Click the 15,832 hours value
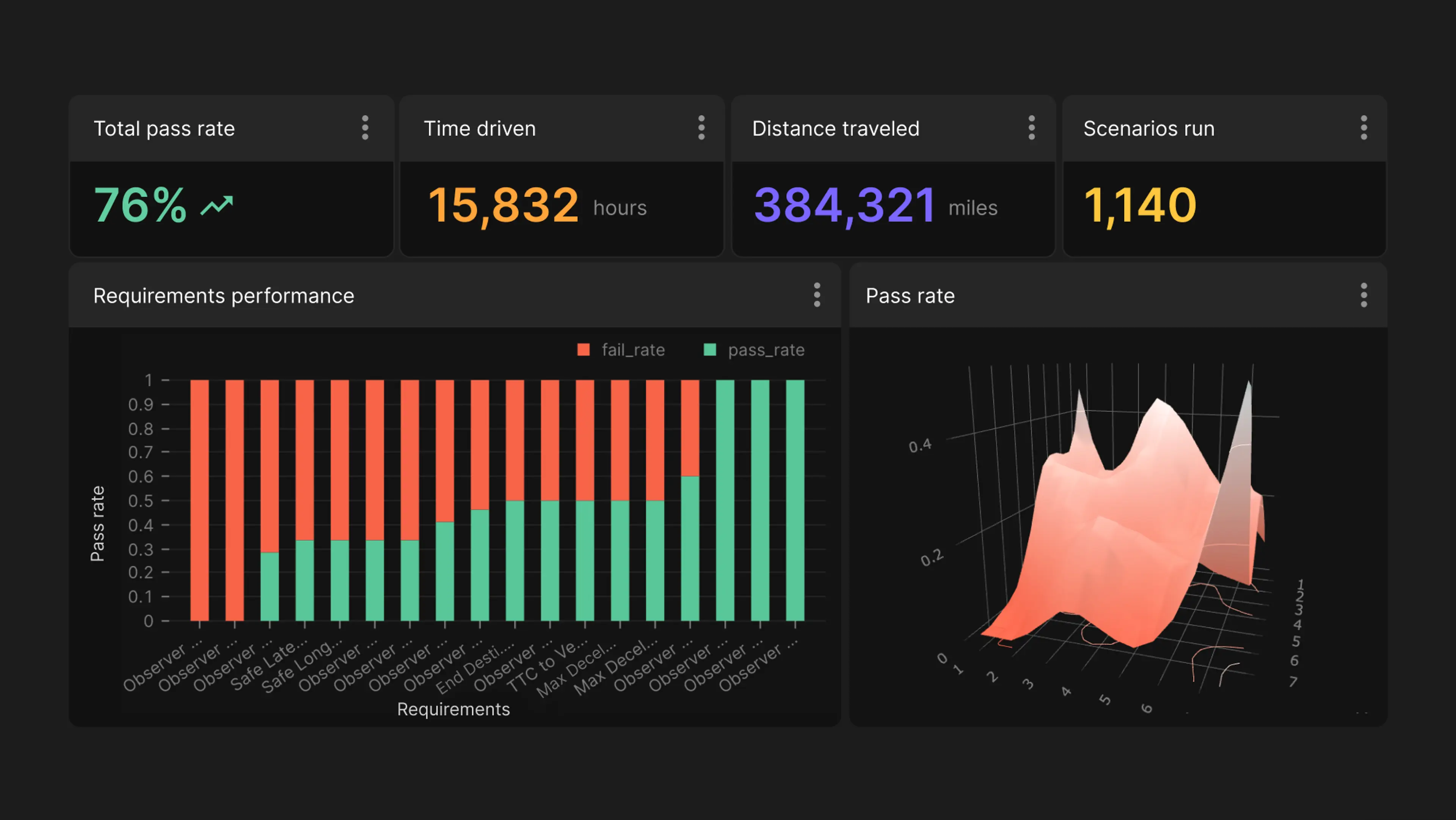This screenshot has width=1456, height=820. [503, 205]
